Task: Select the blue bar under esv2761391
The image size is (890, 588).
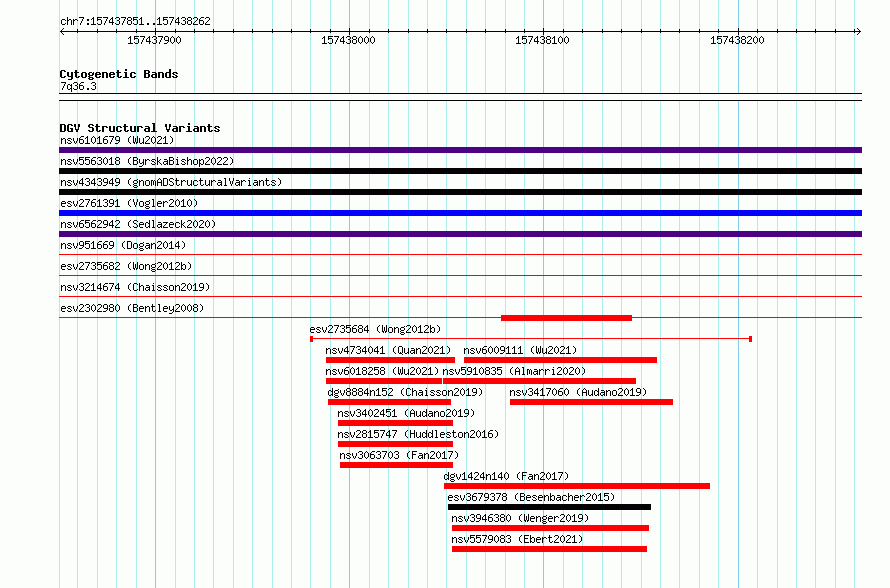Action: (x=460, y=213)
